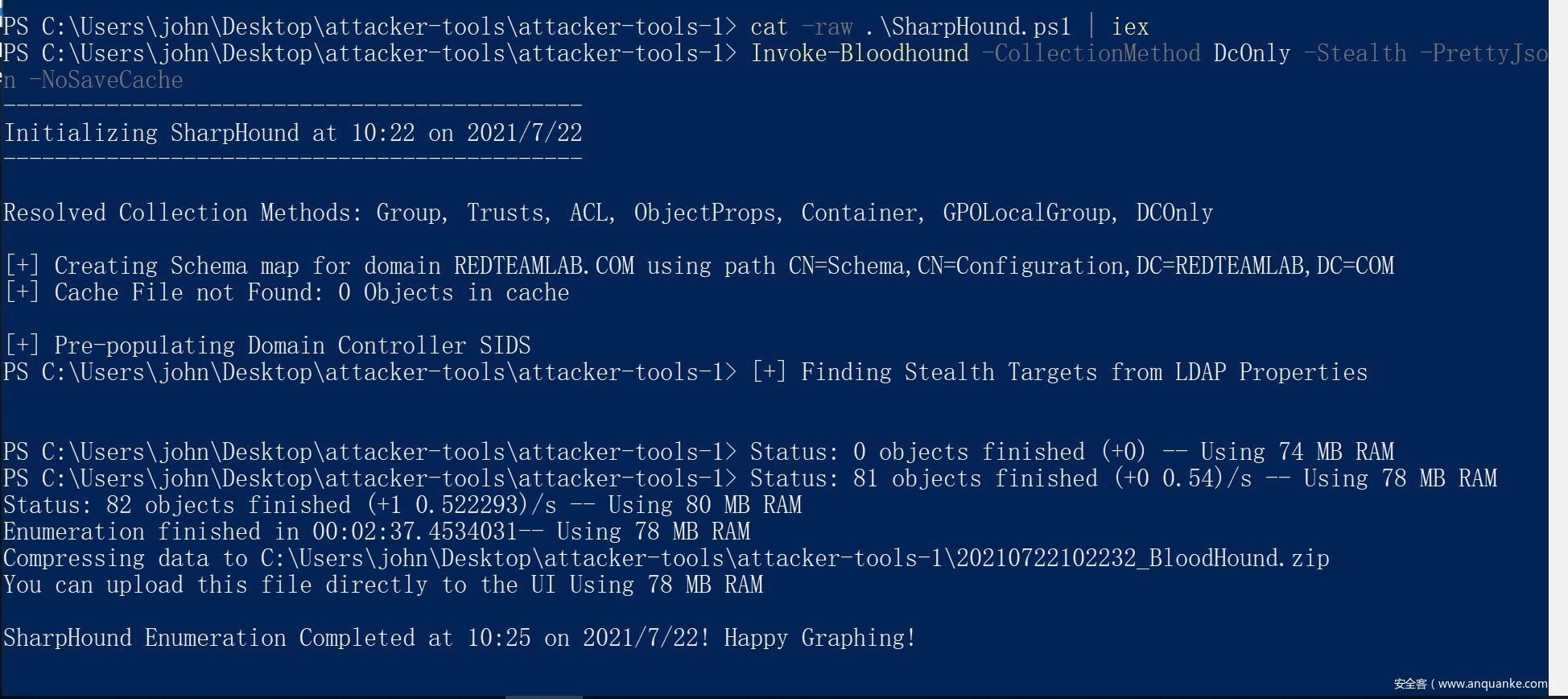
Task: Click the -CollectionMethod parameter text
Action: [x=1091, y=54]
